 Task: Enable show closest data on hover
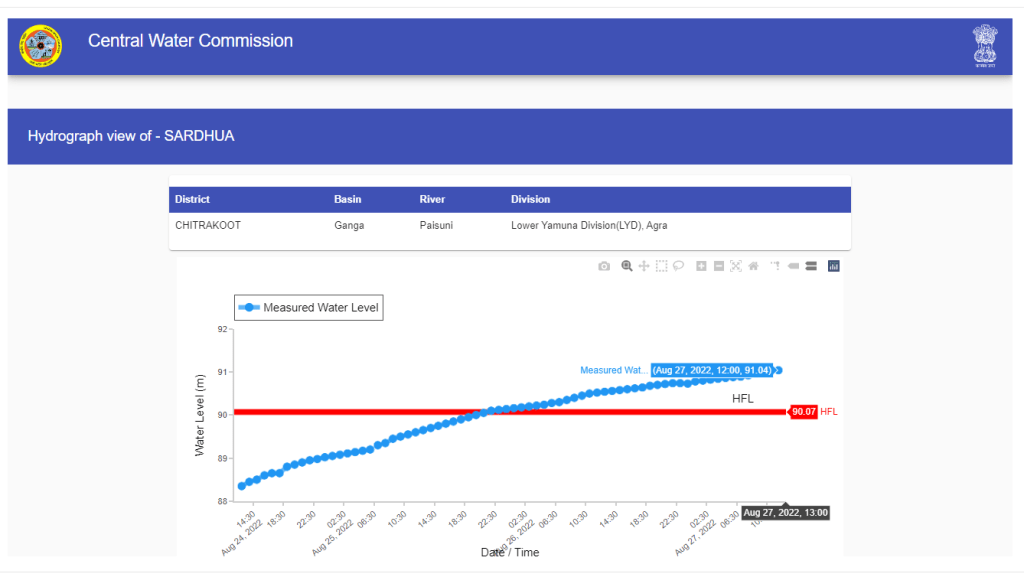pyautogui.click(x=793, y=266)
